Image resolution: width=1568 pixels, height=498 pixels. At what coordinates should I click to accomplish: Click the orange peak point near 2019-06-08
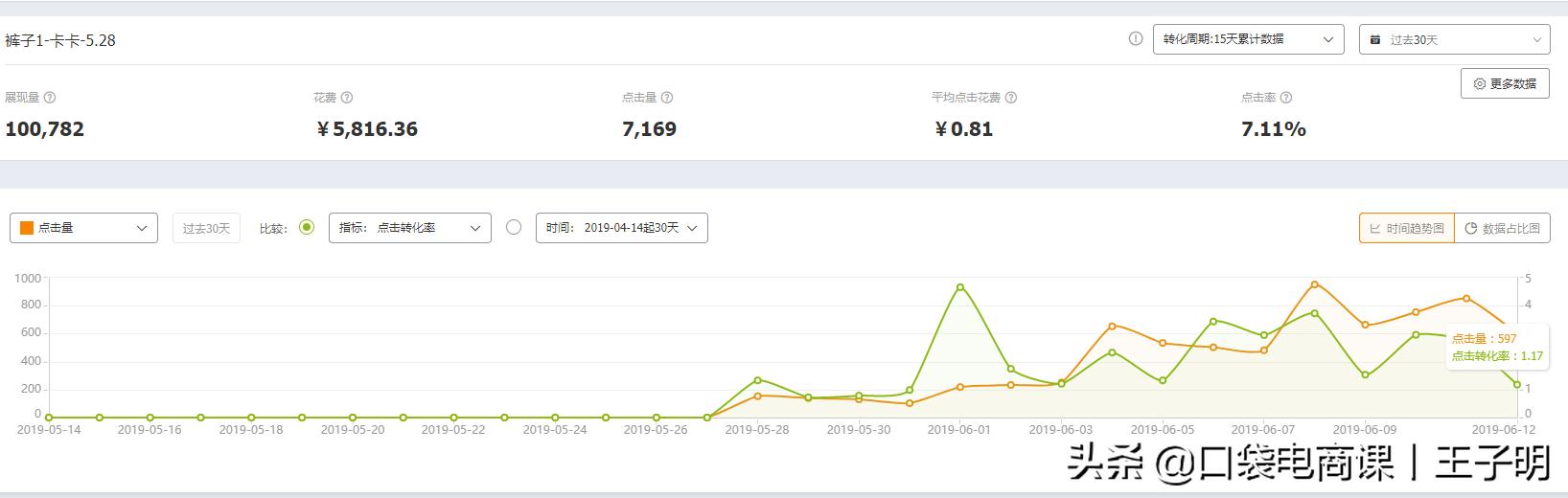tap(1314, 284)
